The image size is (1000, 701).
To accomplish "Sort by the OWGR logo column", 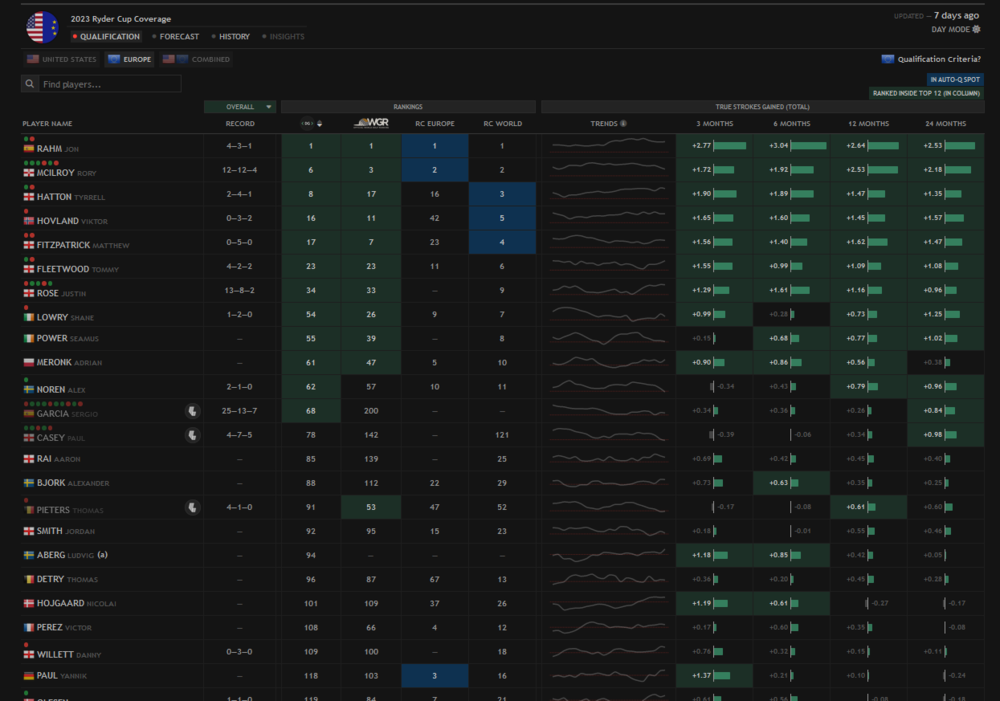I will (371, 124).
